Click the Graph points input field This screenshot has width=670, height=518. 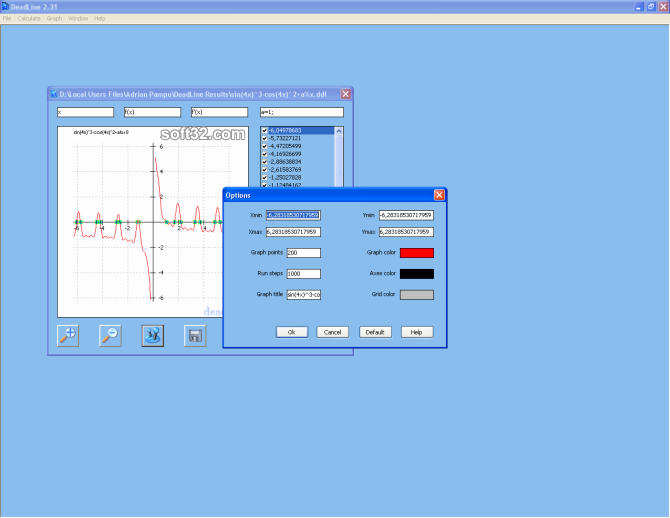coord(303,253)
